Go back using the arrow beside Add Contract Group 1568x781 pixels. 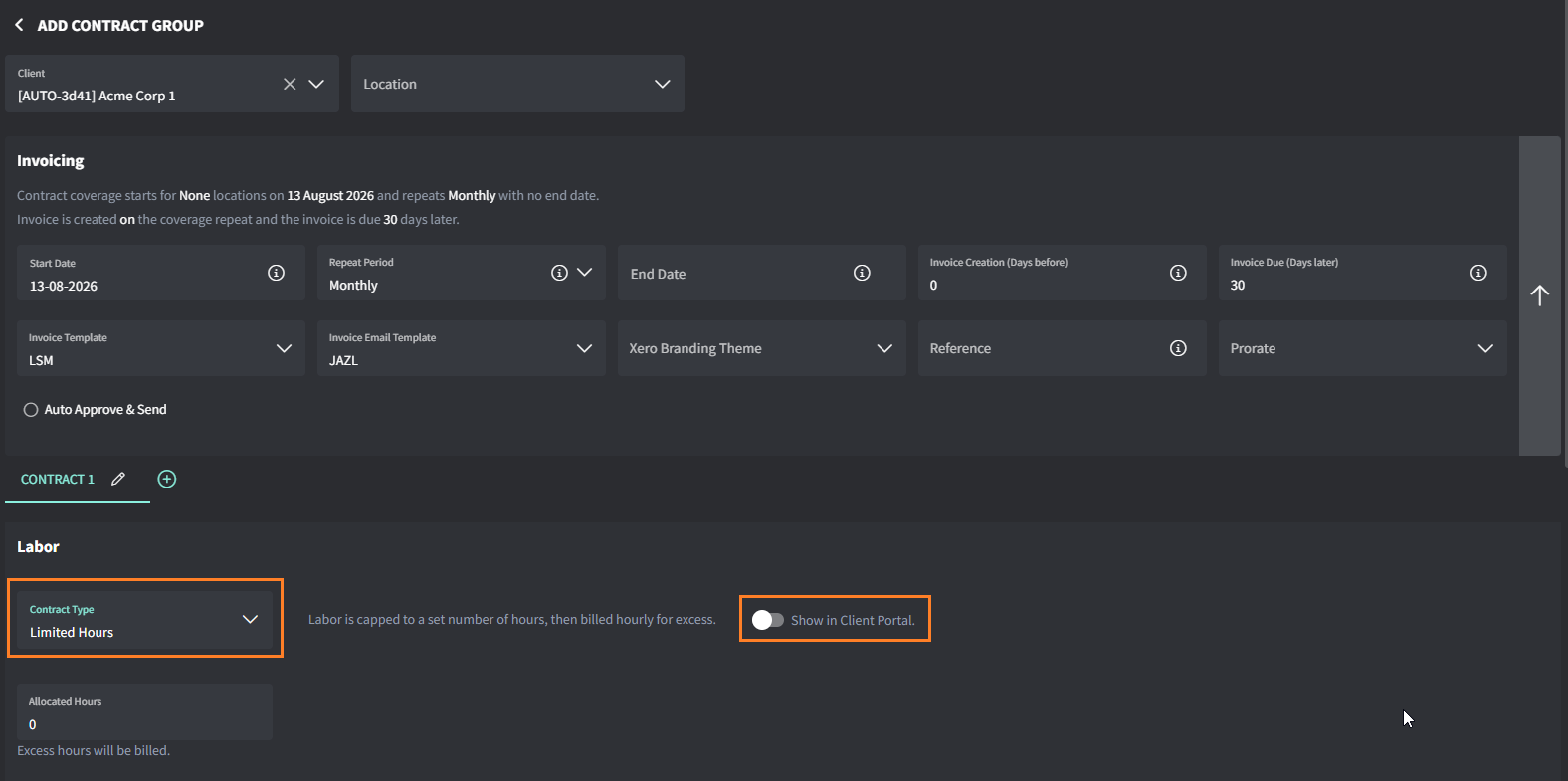[x=19, y=25]
